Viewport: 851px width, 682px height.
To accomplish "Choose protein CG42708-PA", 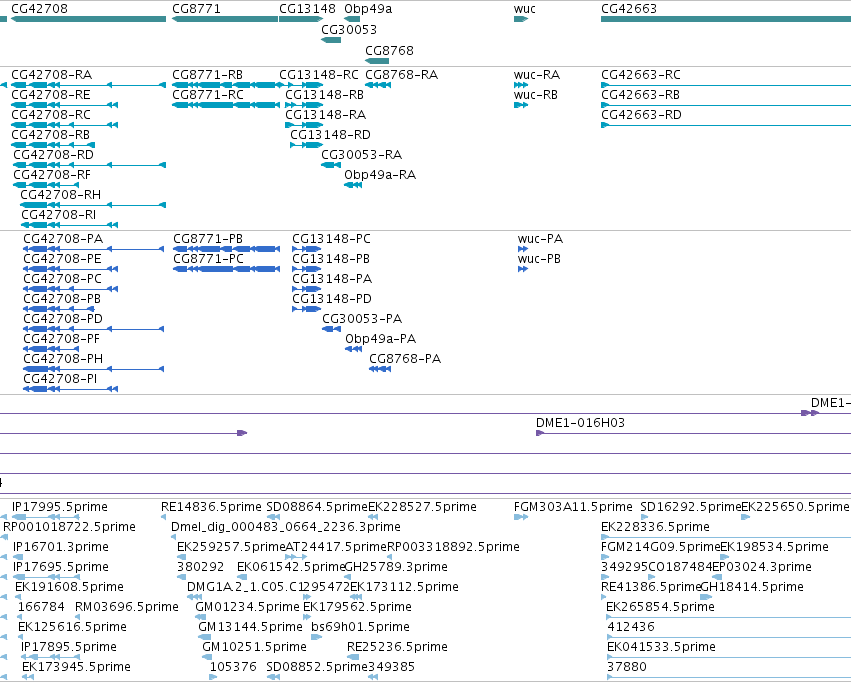I will [63, 239].
